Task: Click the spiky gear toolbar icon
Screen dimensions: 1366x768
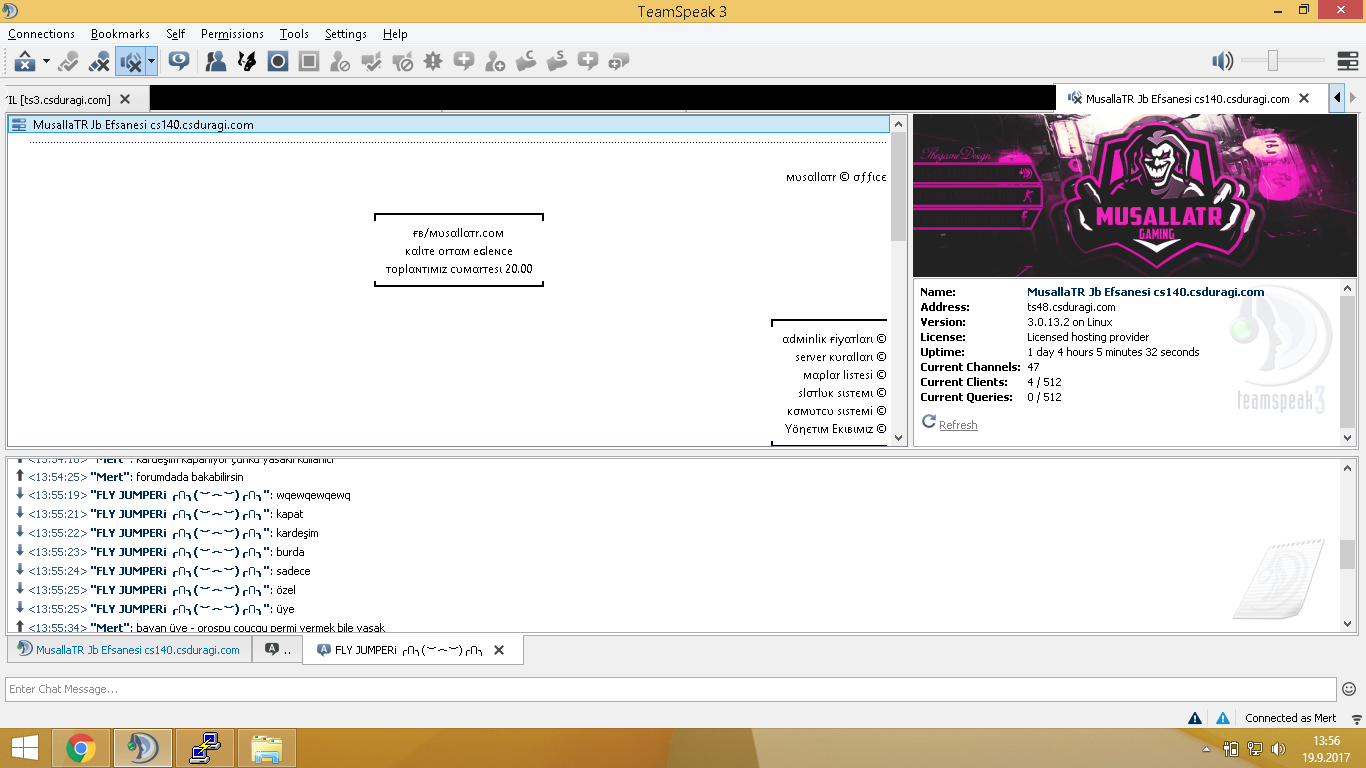Action: [x=433, y=62]
